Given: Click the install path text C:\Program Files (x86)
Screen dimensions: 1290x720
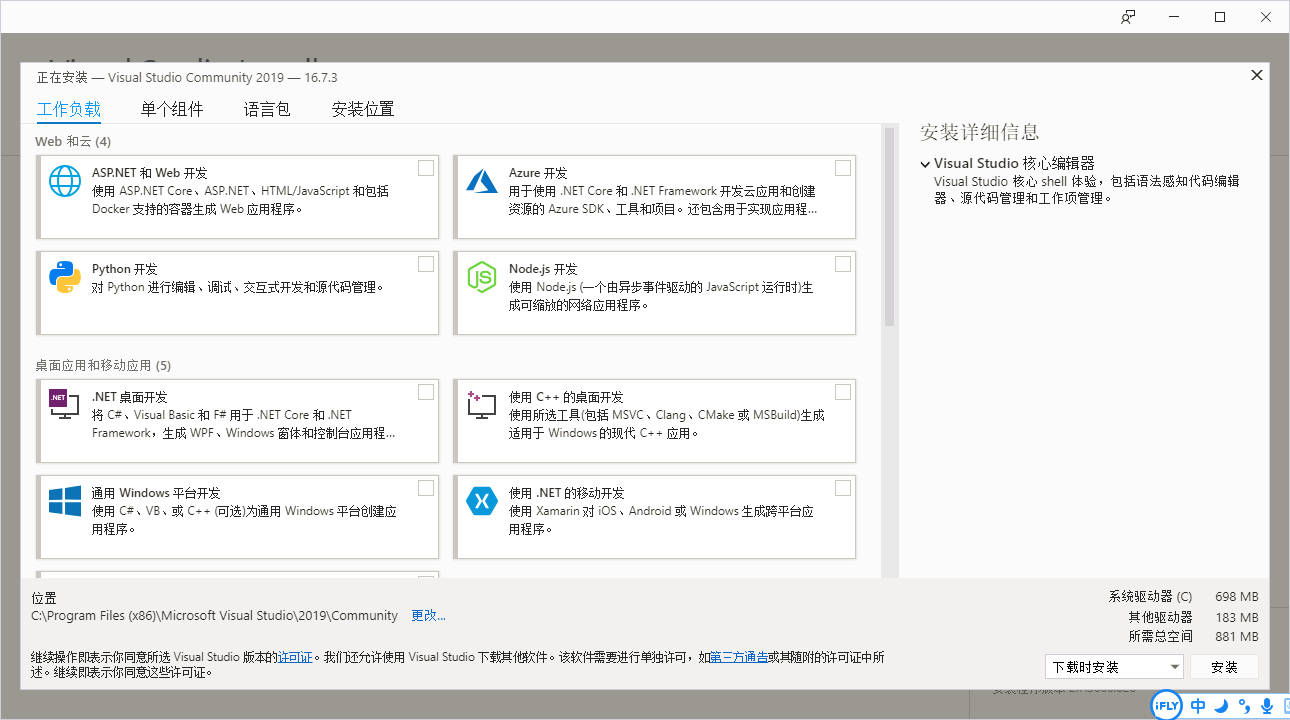Looking at the screenshot, I should (x=215, y=616).
